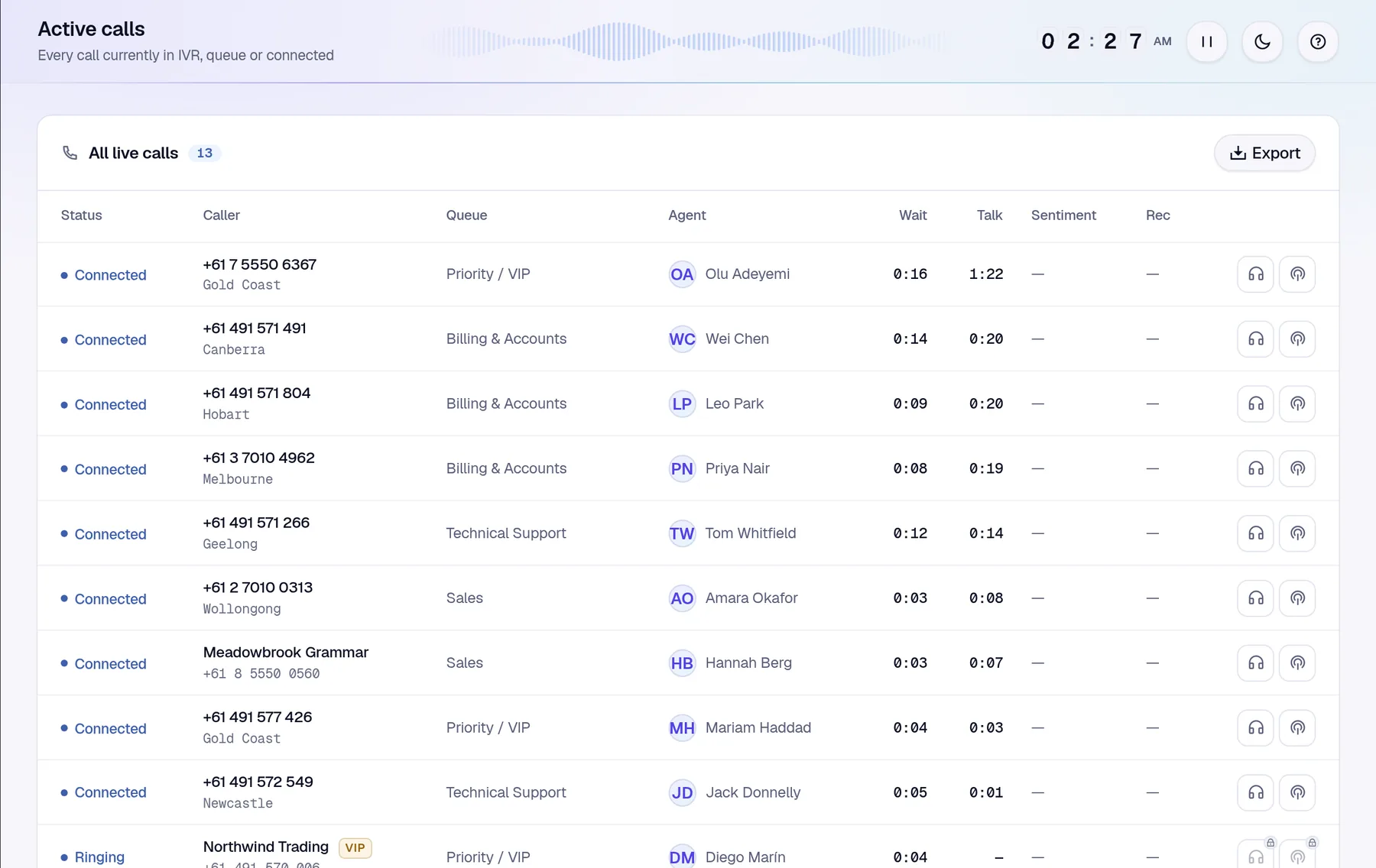The height and width of the screenshot is (868, 1376).
Task: Click the HB avatar for Hannah Berg
Action: pyautogui.click(x=682, y=662)
